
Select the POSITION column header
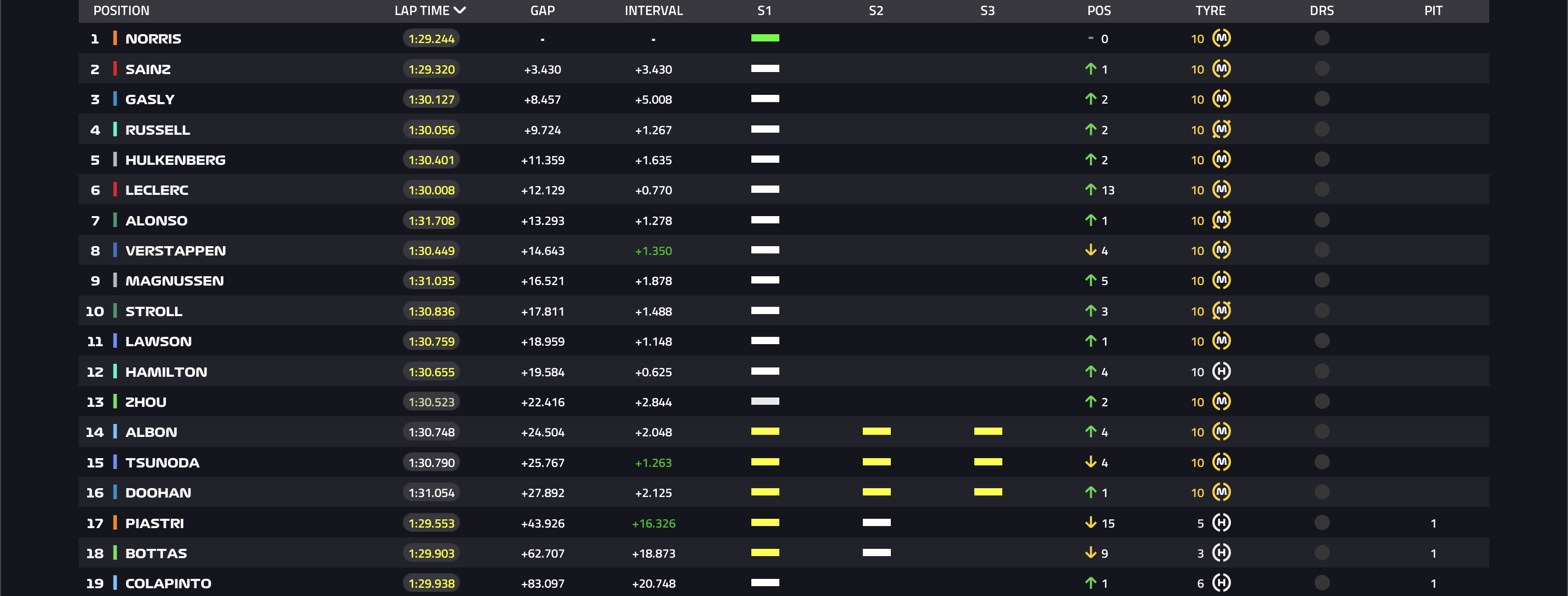121,10
